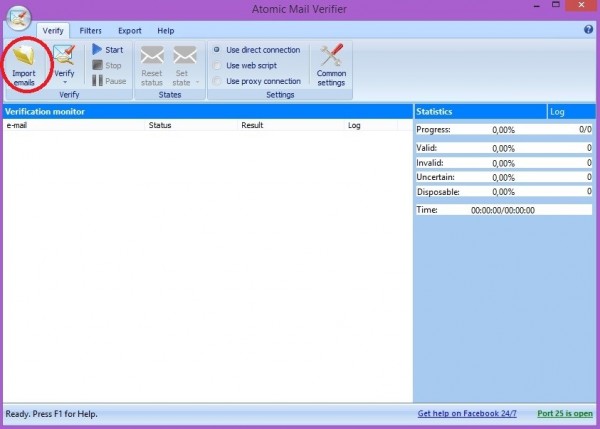Open the Export ribbon tab
Image resolution: width=600 pixels, height=429 pixels.
pos(130,31)
